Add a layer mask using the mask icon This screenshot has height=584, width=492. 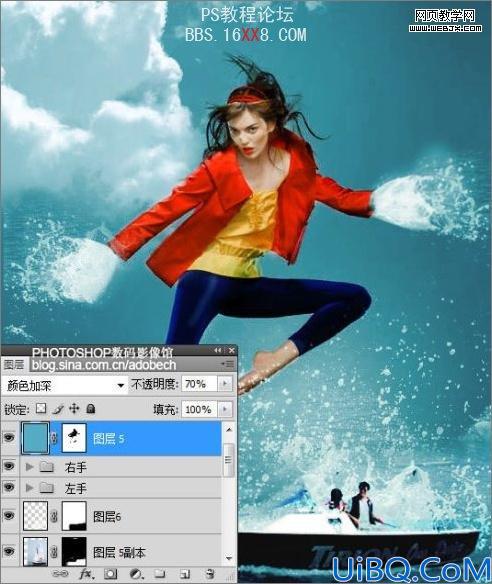(111, 574)
